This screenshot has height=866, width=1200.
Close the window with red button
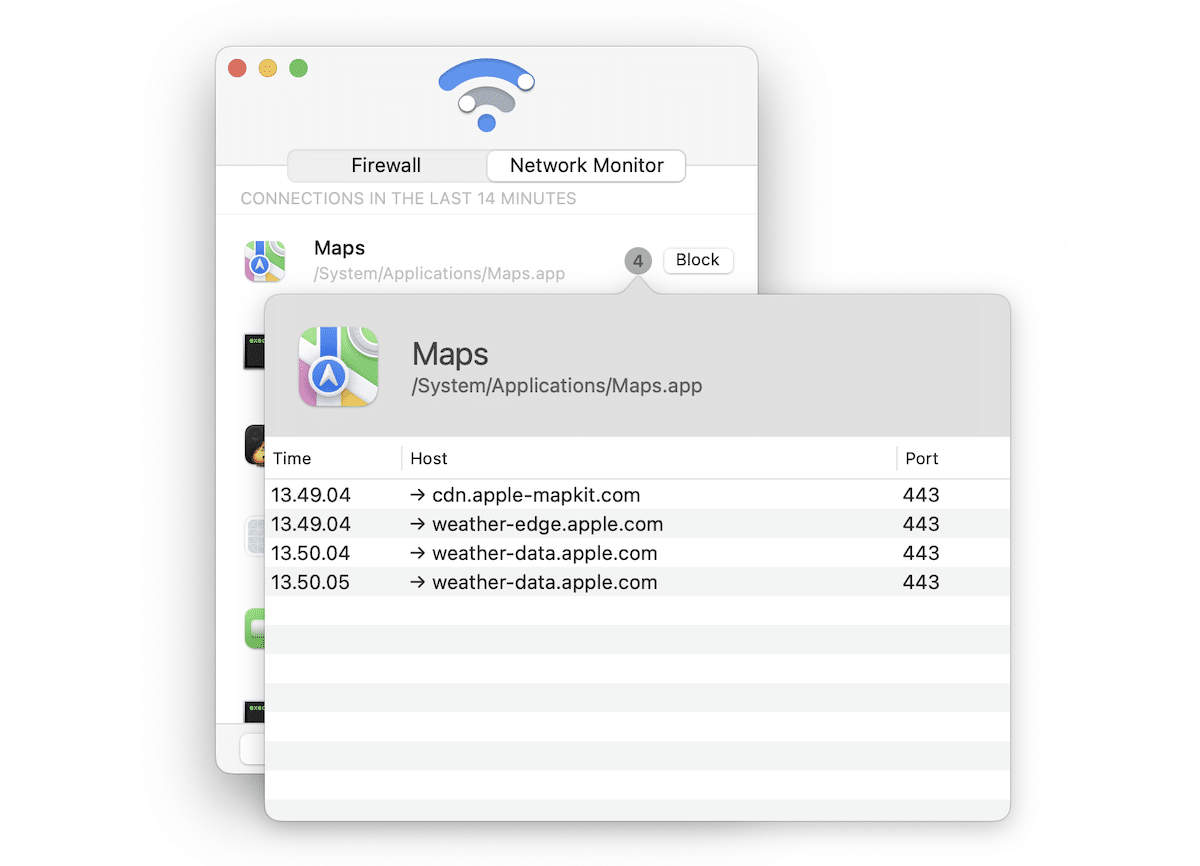coord(237,68)
